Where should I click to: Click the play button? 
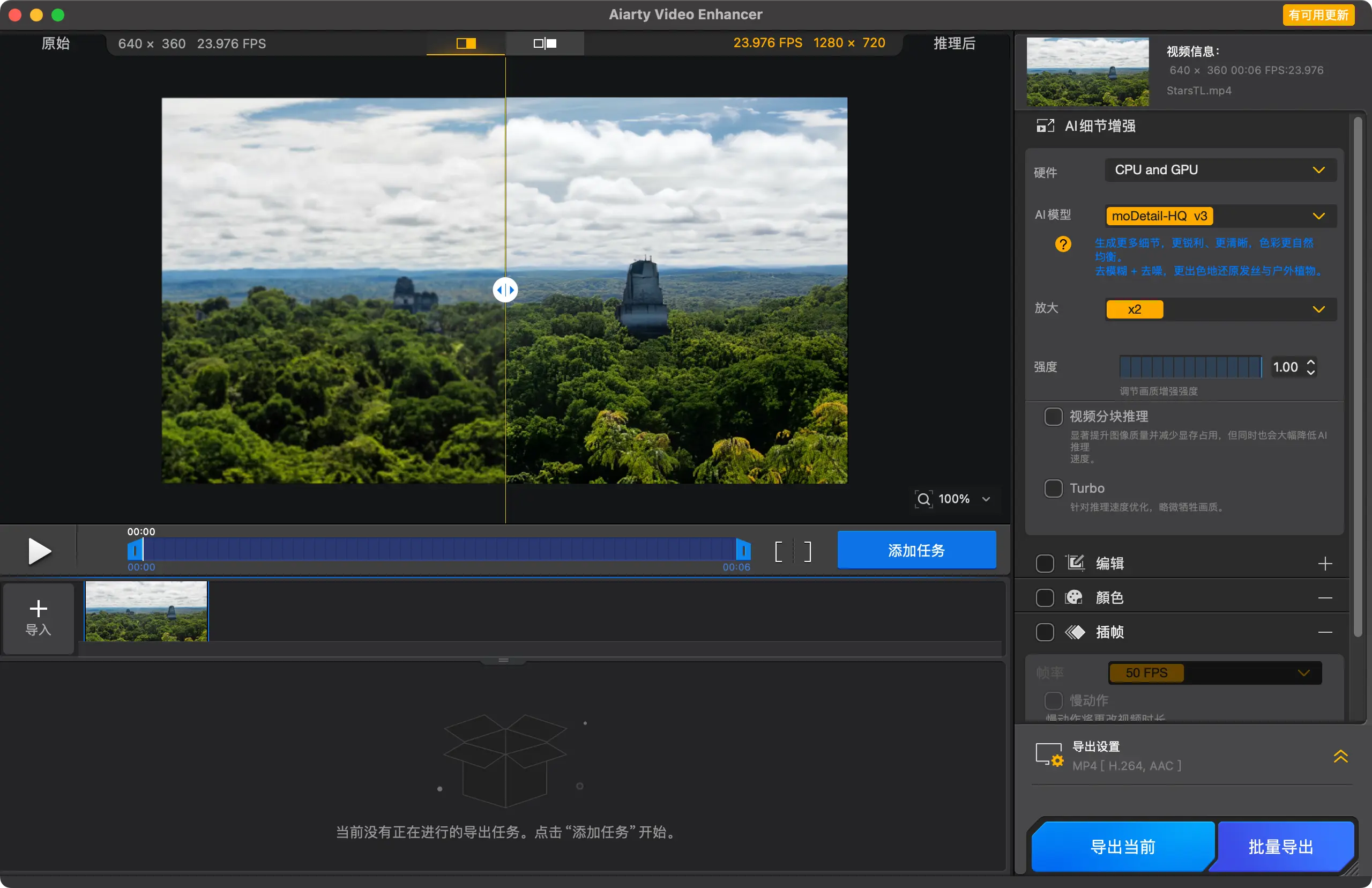pyautogui.click(x=39, y=551)
